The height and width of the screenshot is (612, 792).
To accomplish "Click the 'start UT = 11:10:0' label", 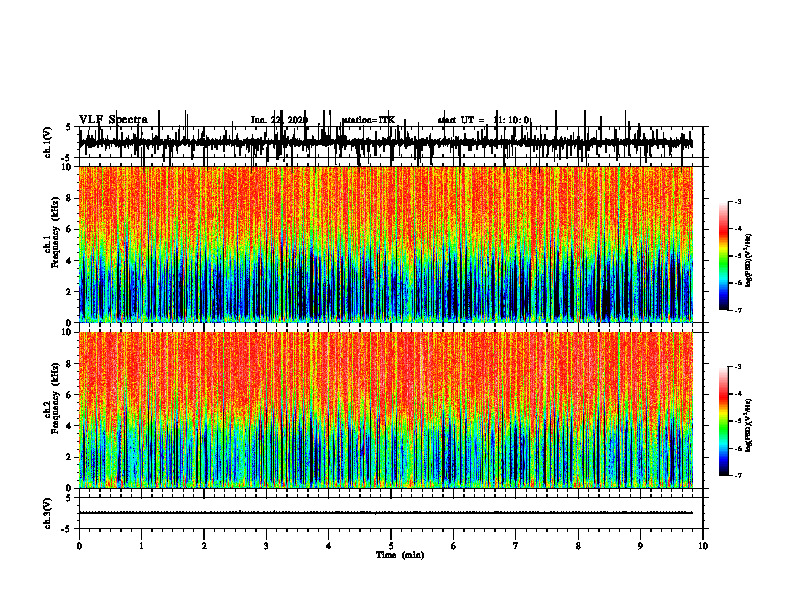I will 483,120.
